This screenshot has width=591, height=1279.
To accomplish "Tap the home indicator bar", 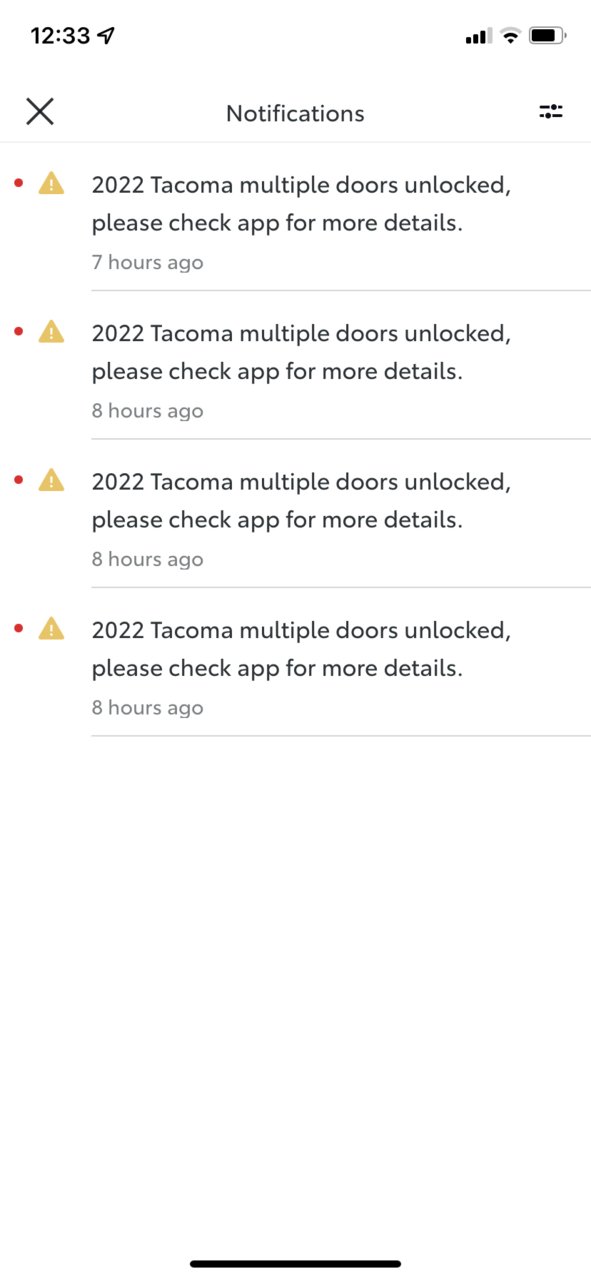I will pos(295,1264).
